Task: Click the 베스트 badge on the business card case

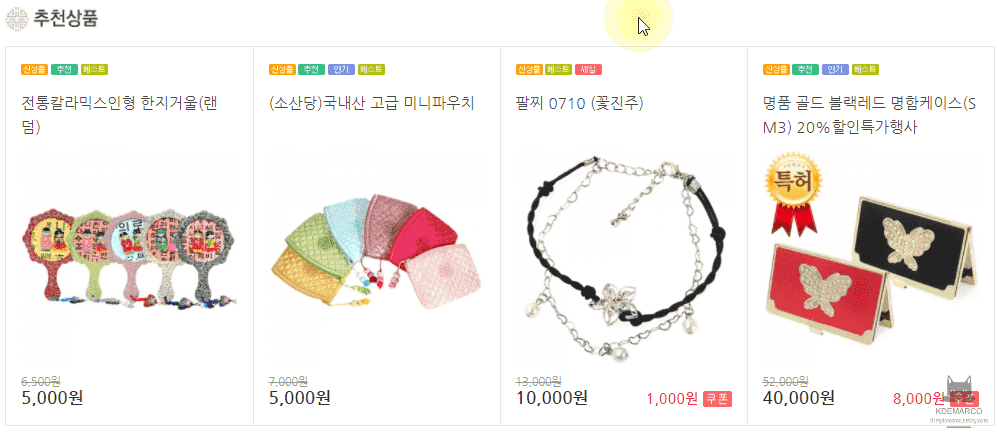Action: click(x=865, y=69)
